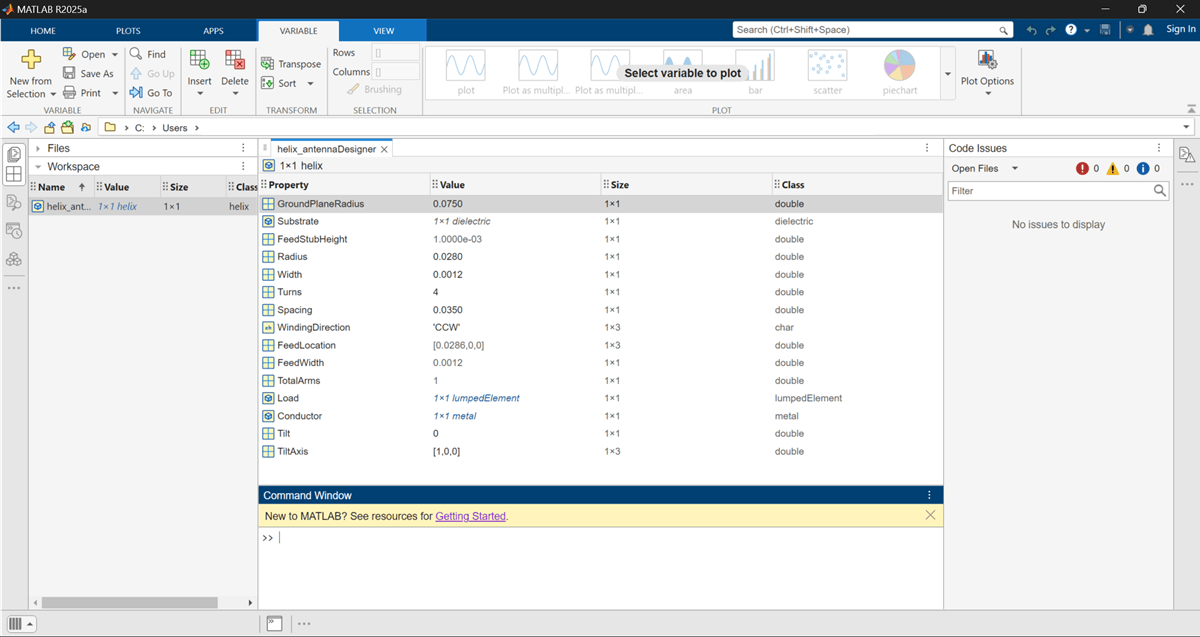Screen dimensions: 1200x637
Task: Open the Workspace panel options menu
Action: click(243, 167)
